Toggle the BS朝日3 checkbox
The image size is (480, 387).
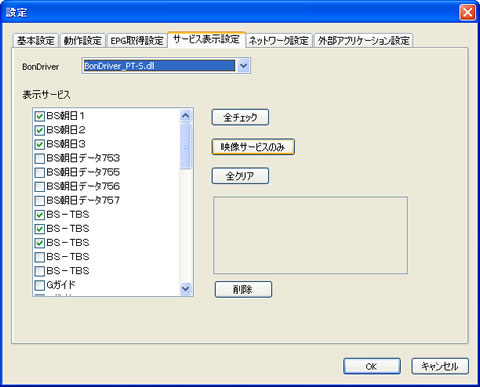pyautogui.click(x=40, y=144)
